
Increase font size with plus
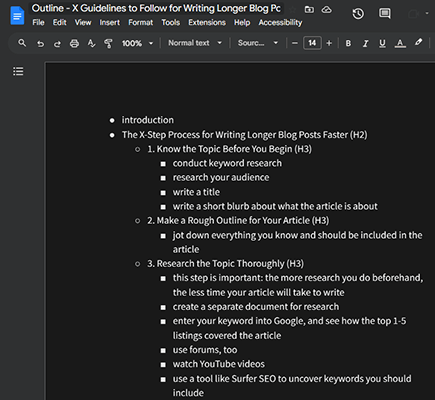pos(329,43)
